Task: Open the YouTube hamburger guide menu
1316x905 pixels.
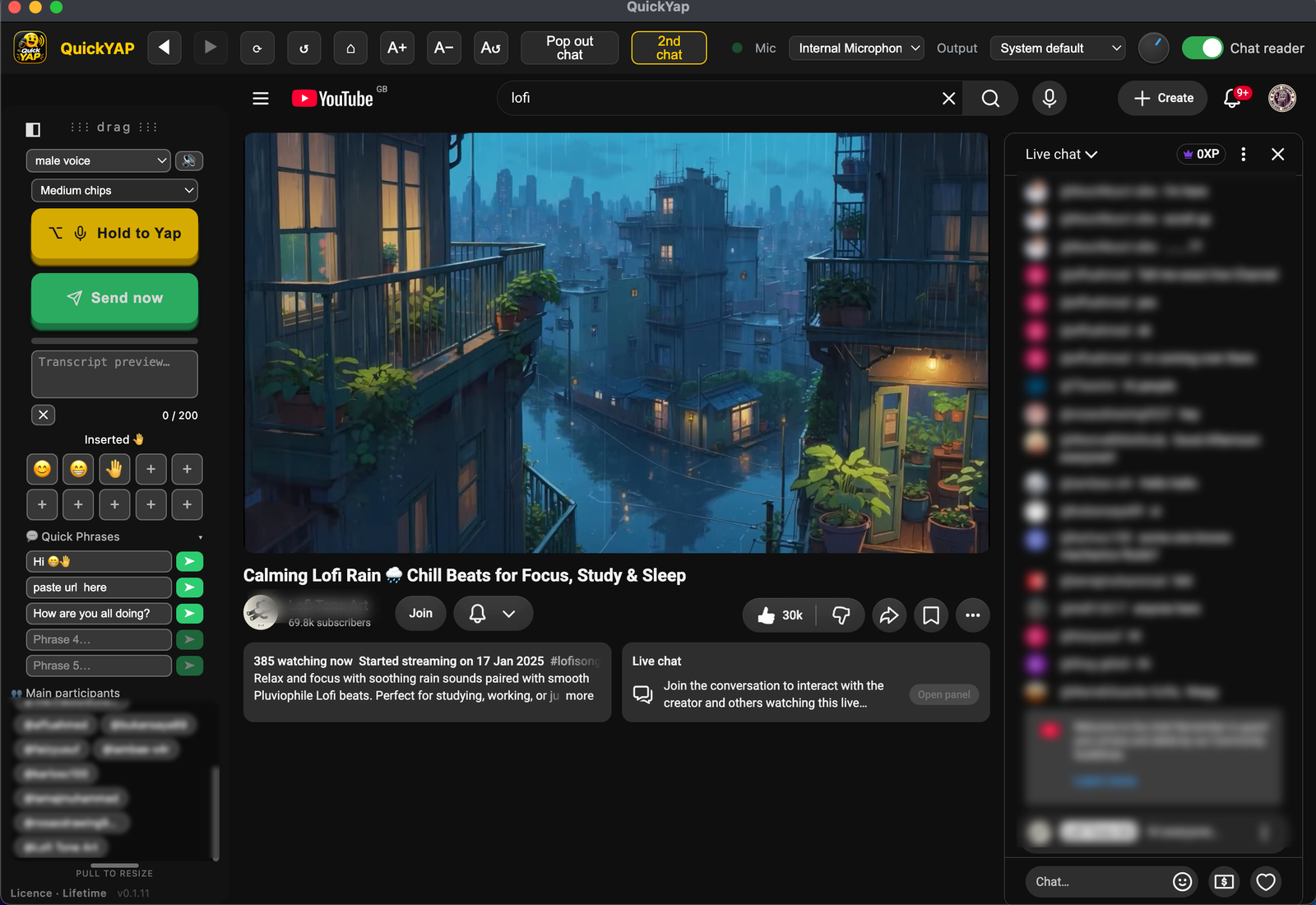Action: (261, 99)
